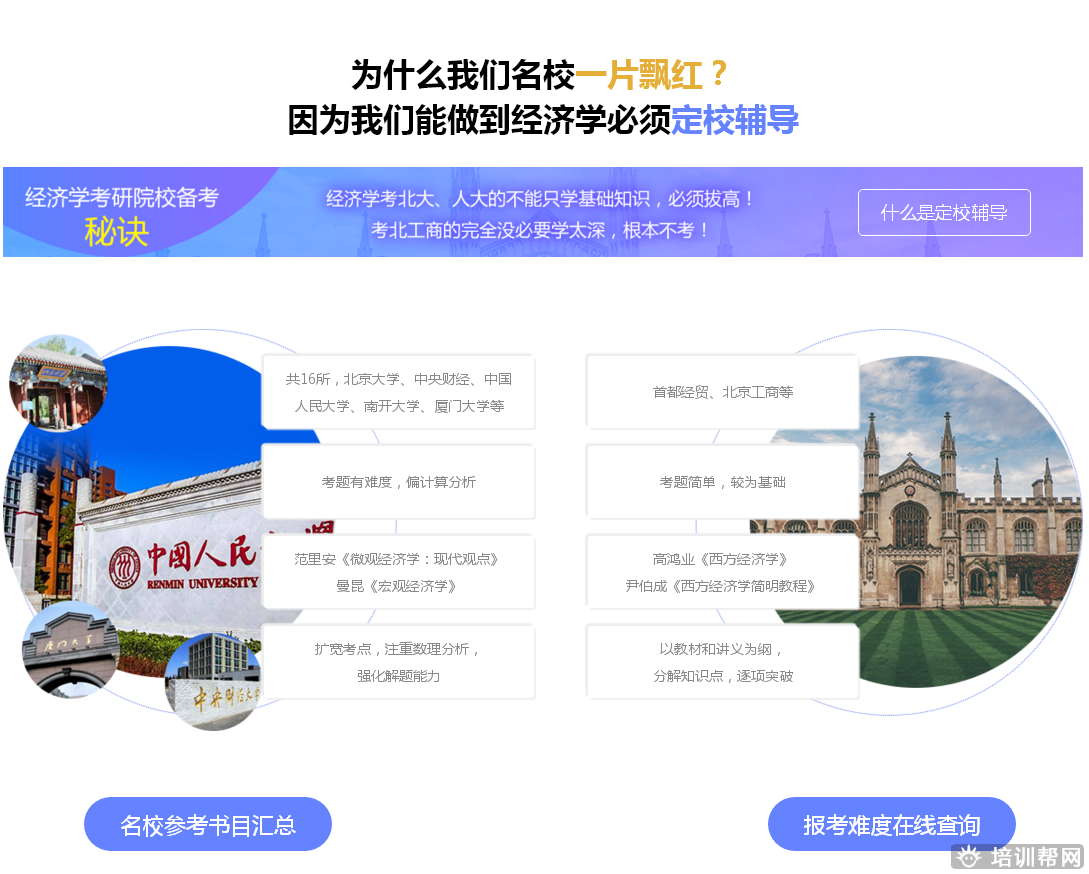Open 名校参考书目汇总 button
The width and height of the screenshot is (1089, 874).
(x=208, y=824)
